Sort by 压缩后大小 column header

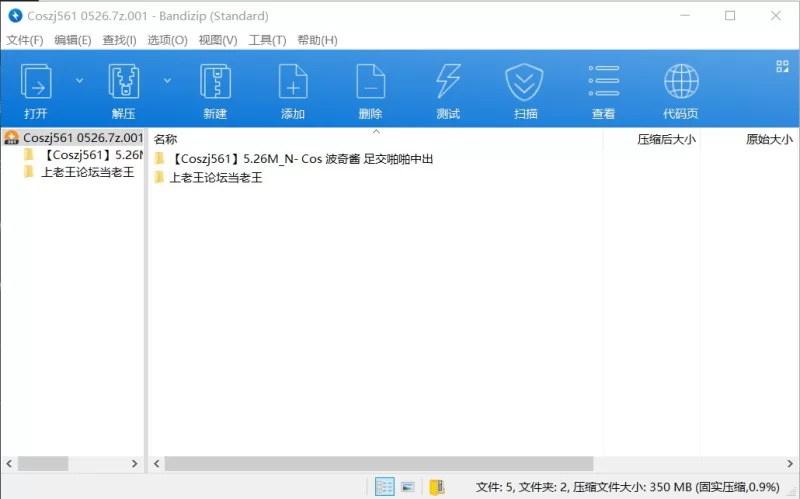[666, 139]
